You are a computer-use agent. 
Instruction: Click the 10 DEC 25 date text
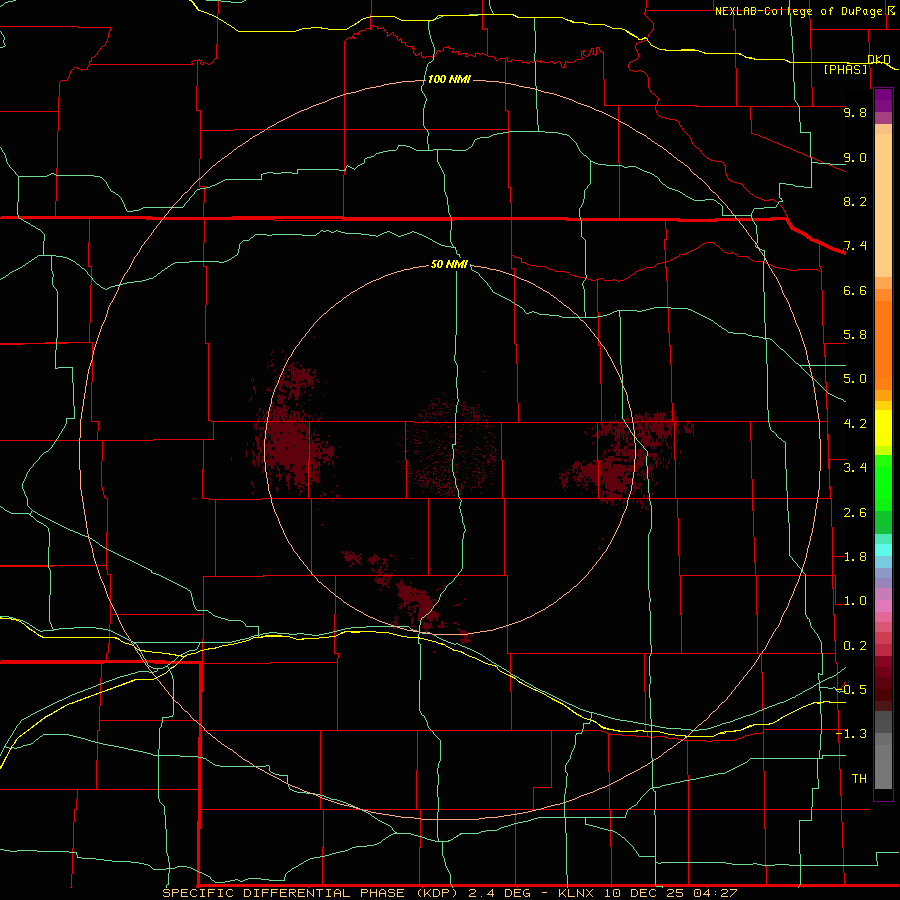[x=643, y=893]
